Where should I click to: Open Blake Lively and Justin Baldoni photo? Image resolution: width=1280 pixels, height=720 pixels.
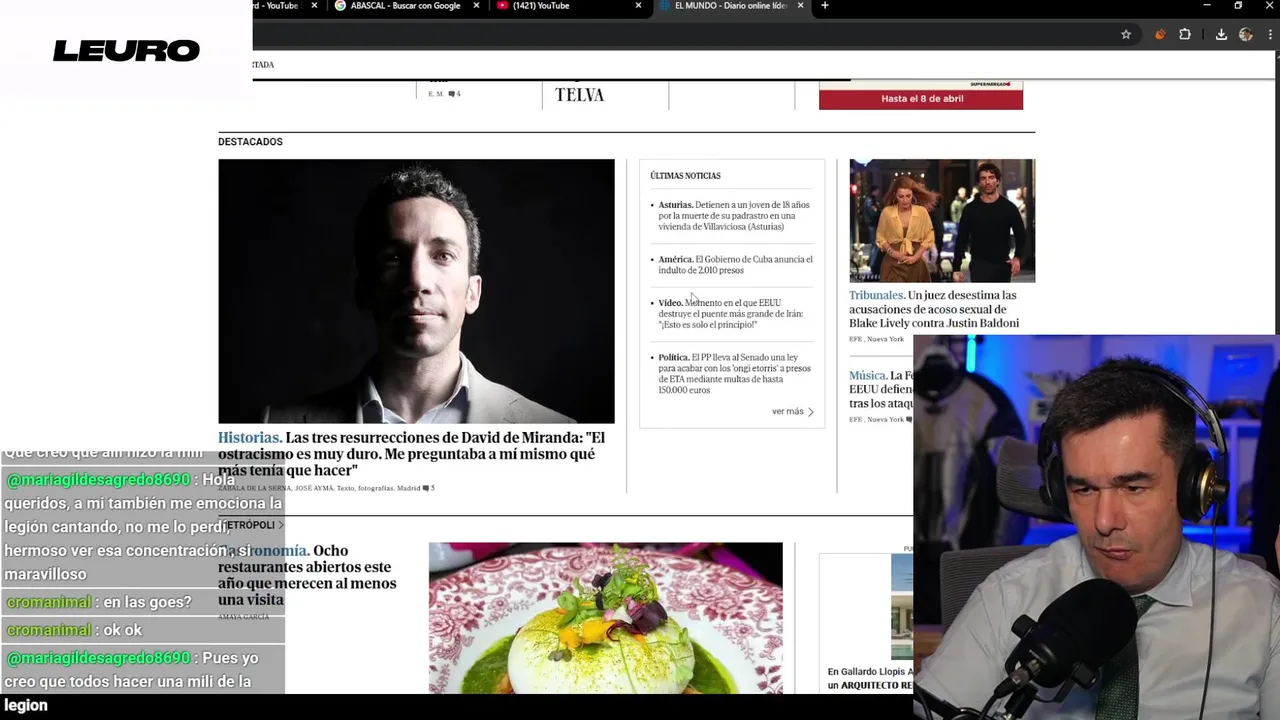[942, 221]
